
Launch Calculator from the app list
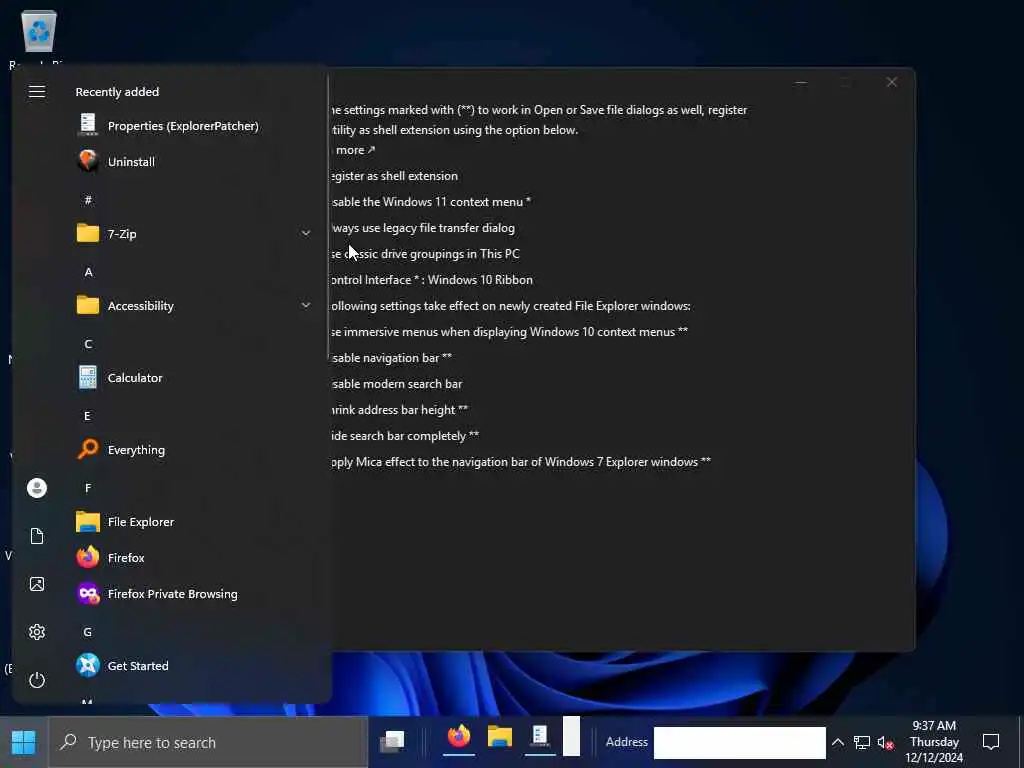coord(135,377)
